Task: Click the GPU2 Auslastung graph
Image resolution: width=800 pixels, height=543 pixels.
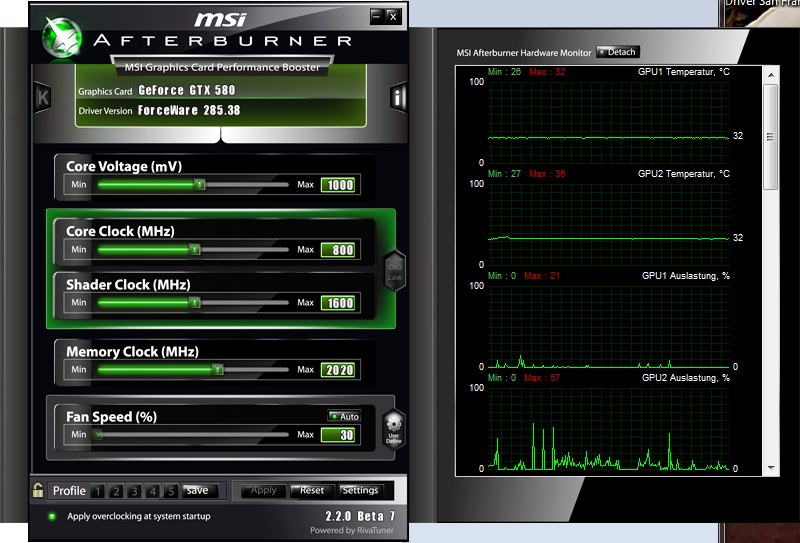Action: point(609,429)
